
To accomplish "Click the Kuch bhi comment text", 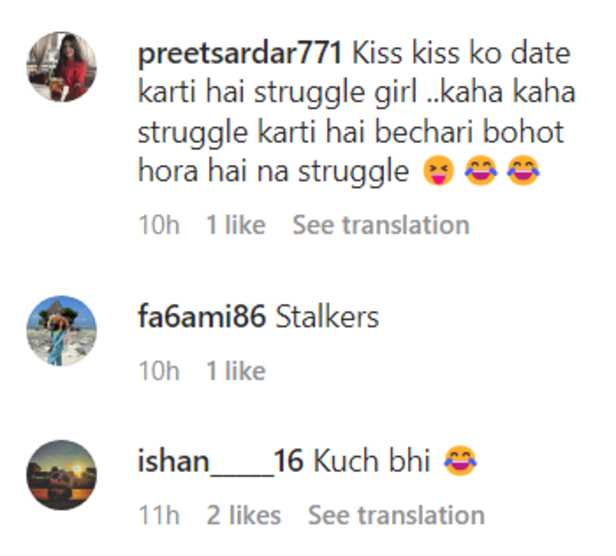I will 371,462.
